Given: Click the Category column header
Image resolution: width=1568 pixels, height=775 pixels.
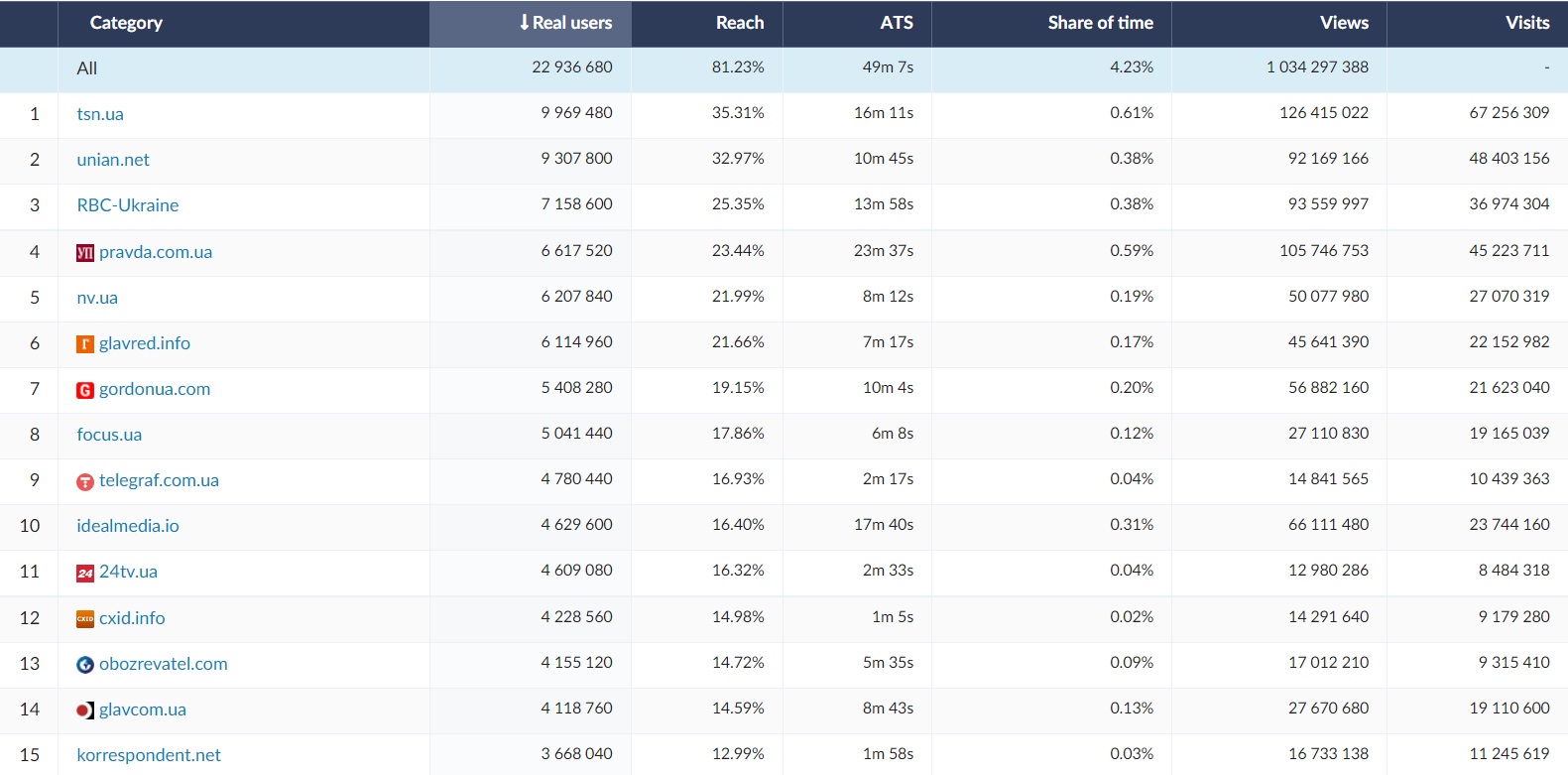Looking at the screenshot, I should [x=126, y=23].
